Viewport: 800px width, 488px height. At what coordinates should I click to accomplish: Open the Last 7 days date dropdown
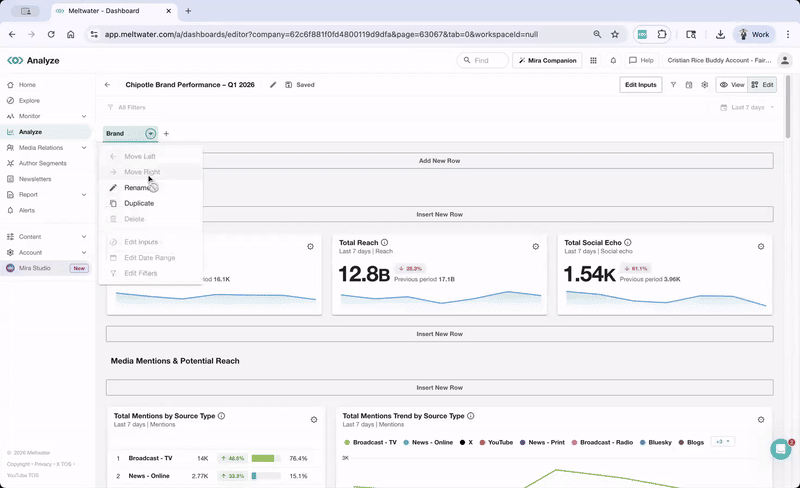[747, 107]
